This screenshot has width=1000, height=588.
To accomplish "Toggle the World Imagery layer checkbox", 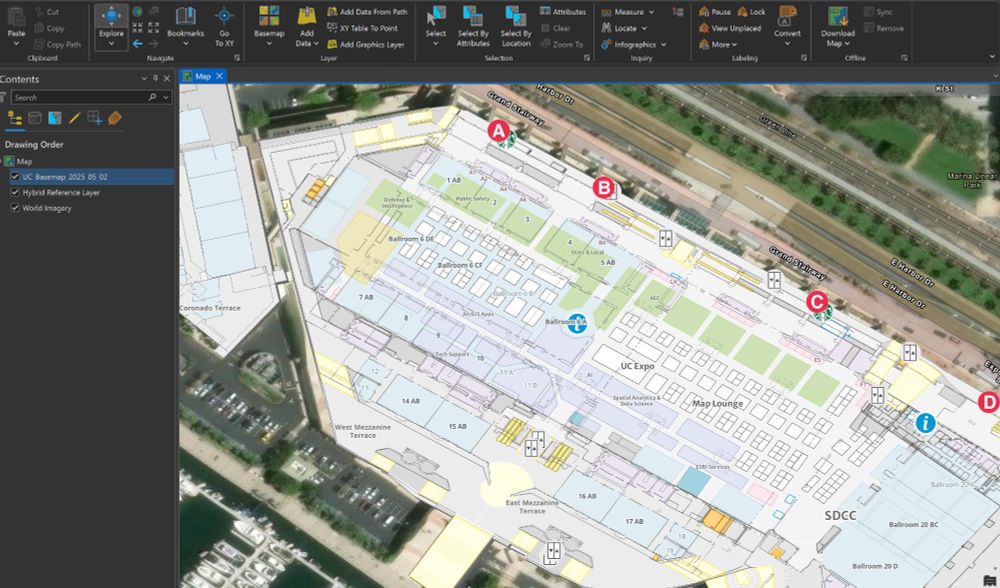I will pos(15,208).
